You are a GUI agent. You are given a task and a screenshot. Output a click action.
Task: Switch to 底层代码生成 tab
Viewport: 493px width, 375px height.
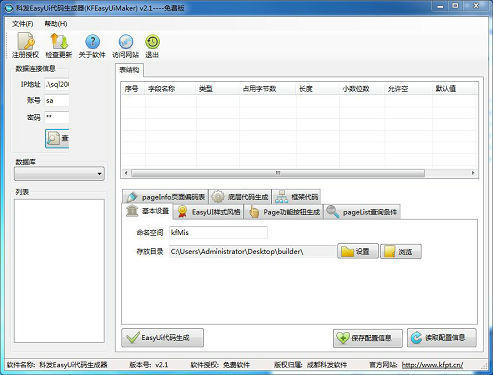tap(240, 197)
